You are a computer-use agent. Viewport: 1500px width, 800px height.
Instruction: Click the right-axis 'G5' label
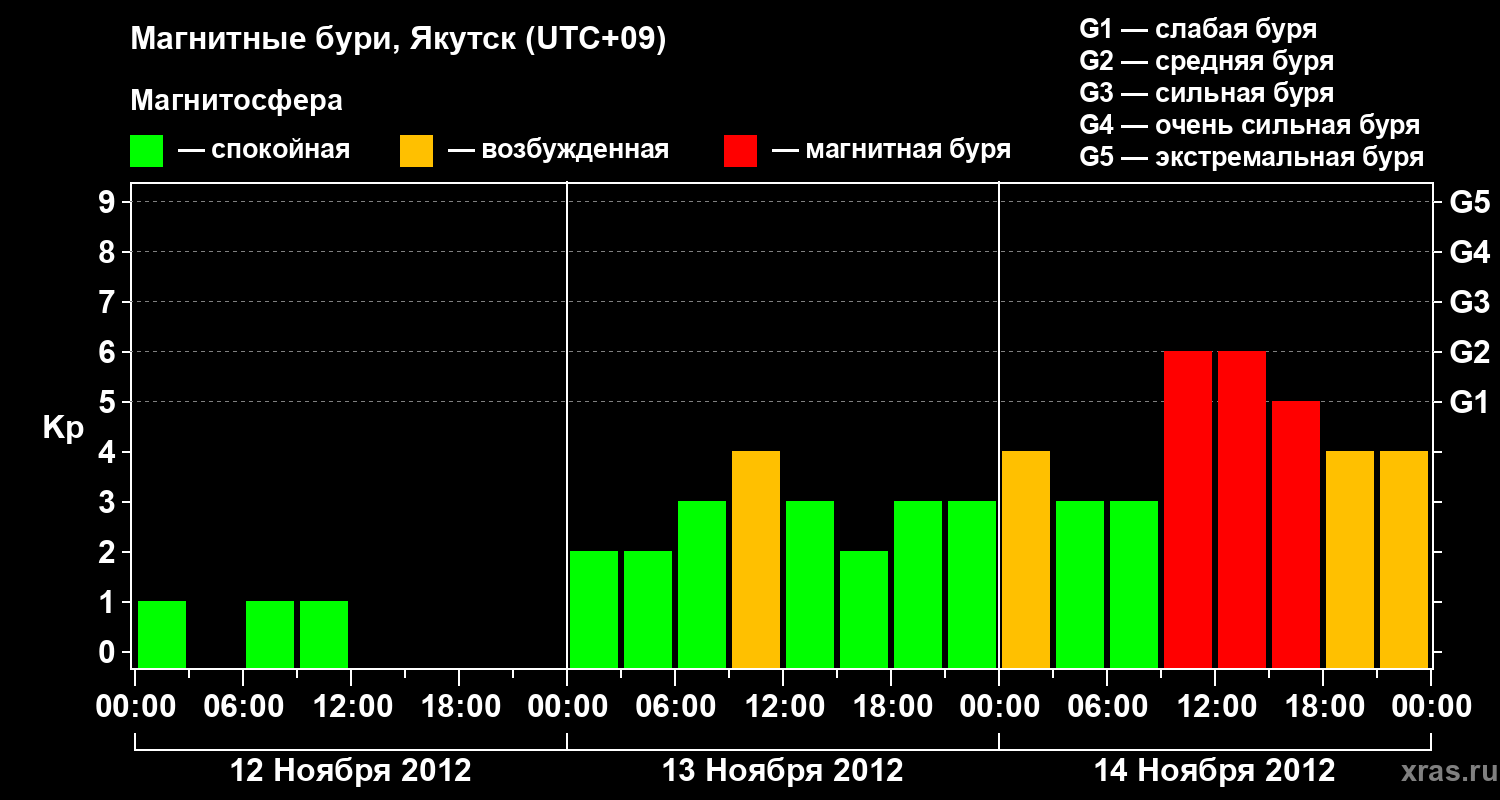tap(1469, 202)
